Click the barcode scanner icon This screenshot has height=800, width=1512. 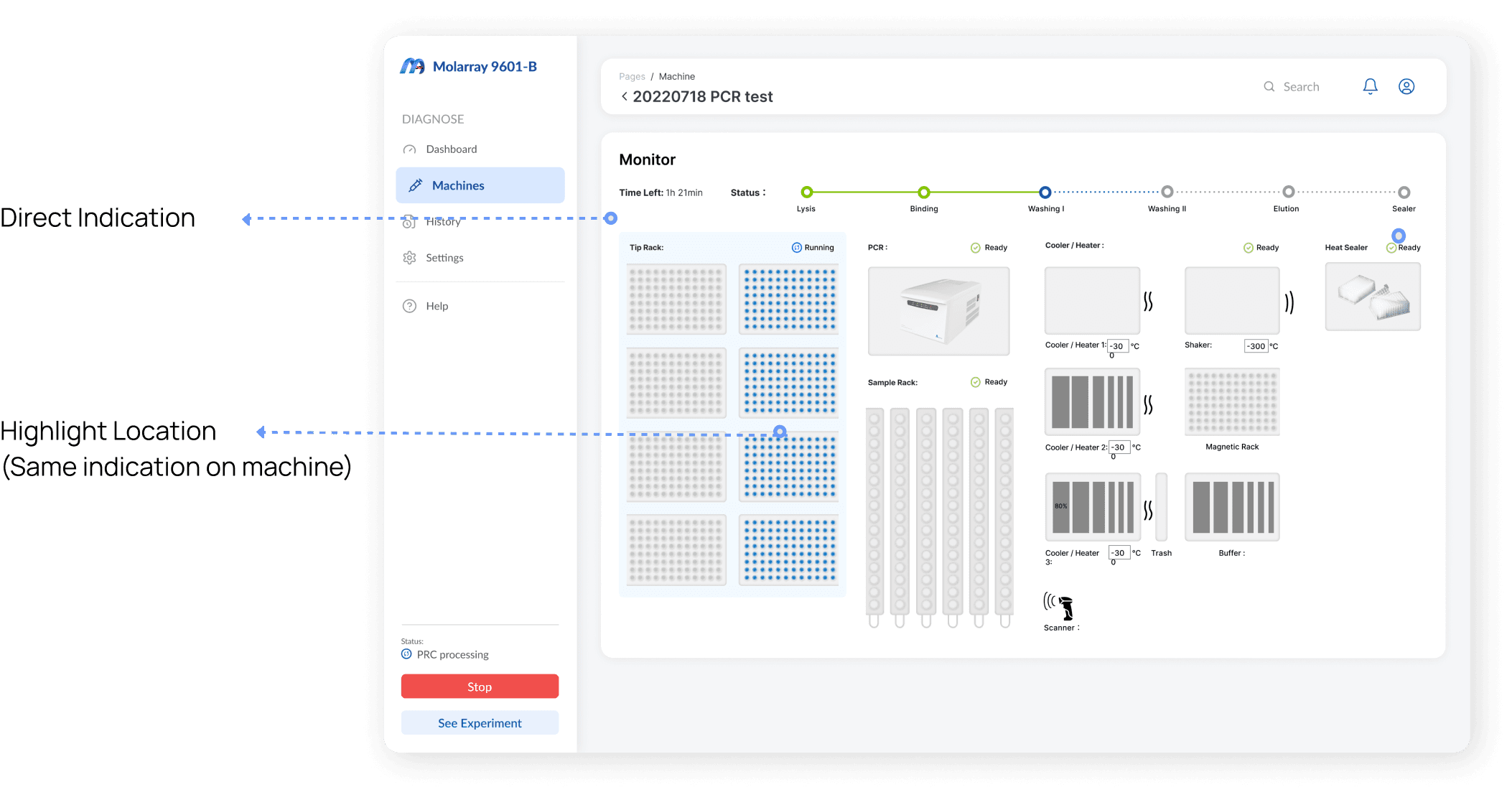tap(1061, 605)
